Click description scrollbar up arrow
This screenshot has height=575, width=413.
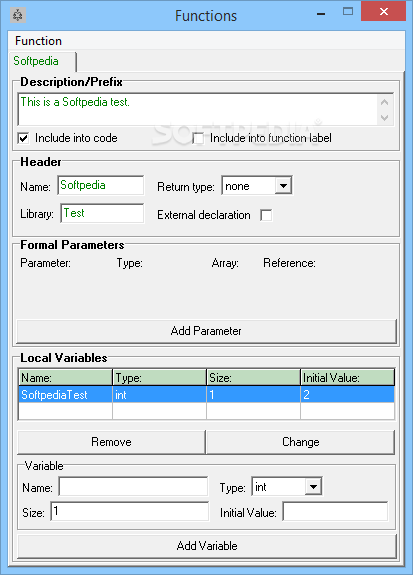384,102
